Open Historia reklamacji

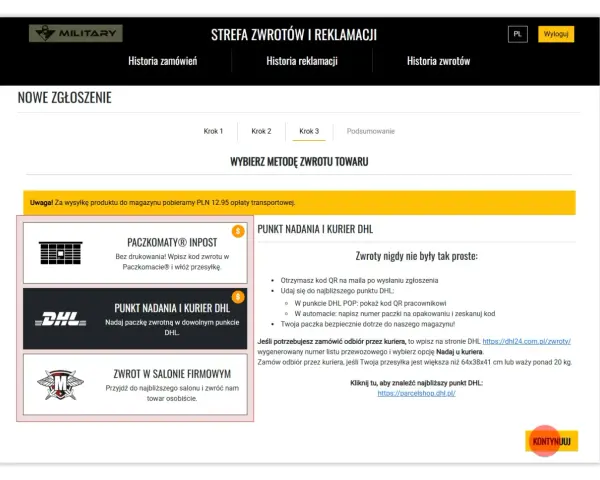tap(302, 61)
